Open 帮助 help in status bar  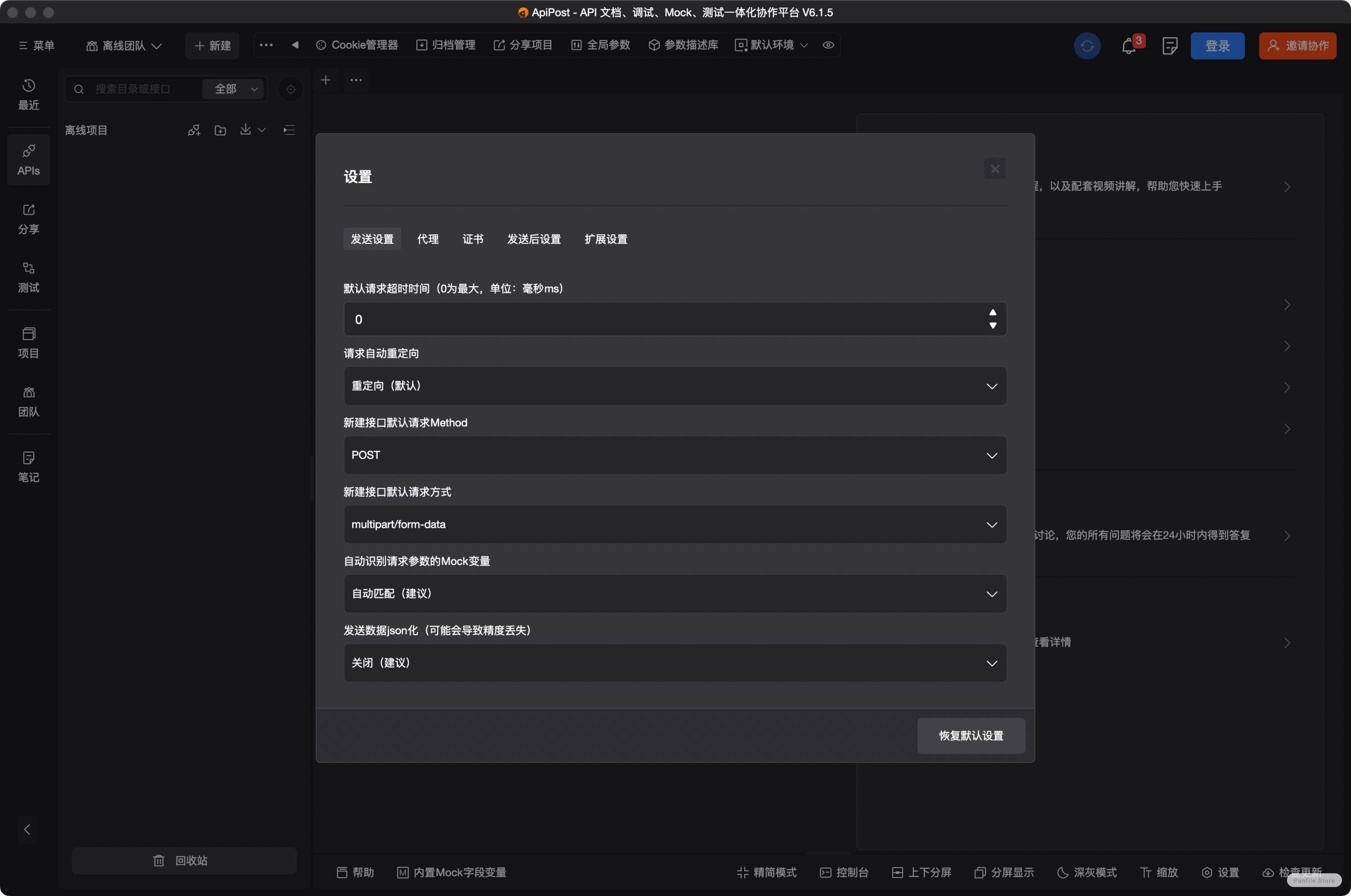pyautogui.click(x=355, y=873)
